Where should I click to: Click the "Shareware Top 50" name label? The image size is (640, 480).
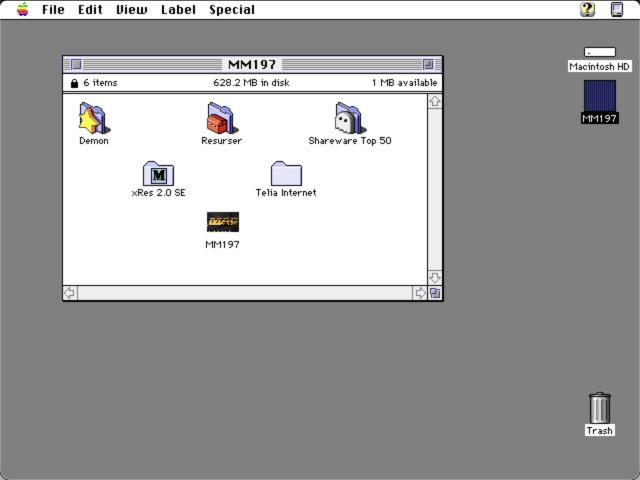[350, 141]
